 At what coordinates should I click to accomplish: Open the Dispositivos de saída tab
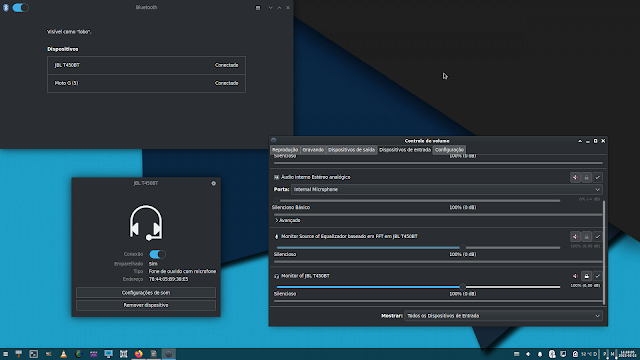point(351,150)
